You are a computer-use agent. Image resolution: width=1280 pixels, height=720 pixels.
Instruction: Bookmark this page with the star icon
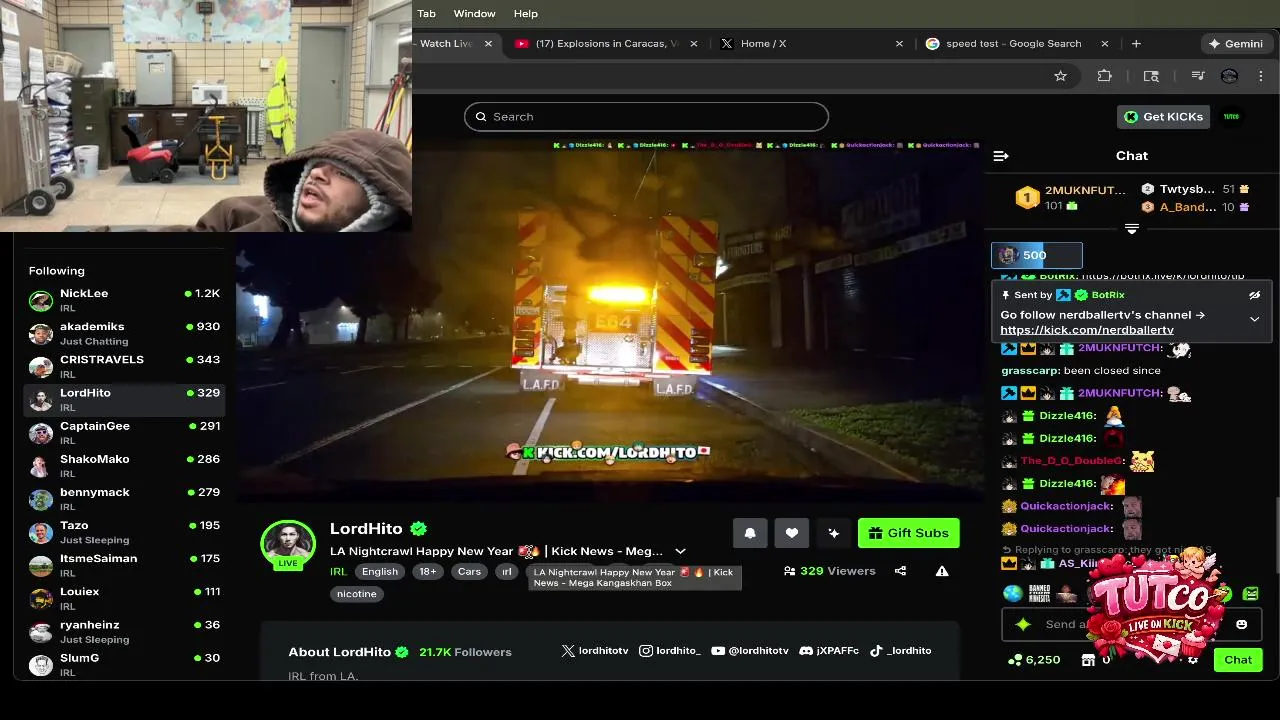click(x=1060, y=76)
